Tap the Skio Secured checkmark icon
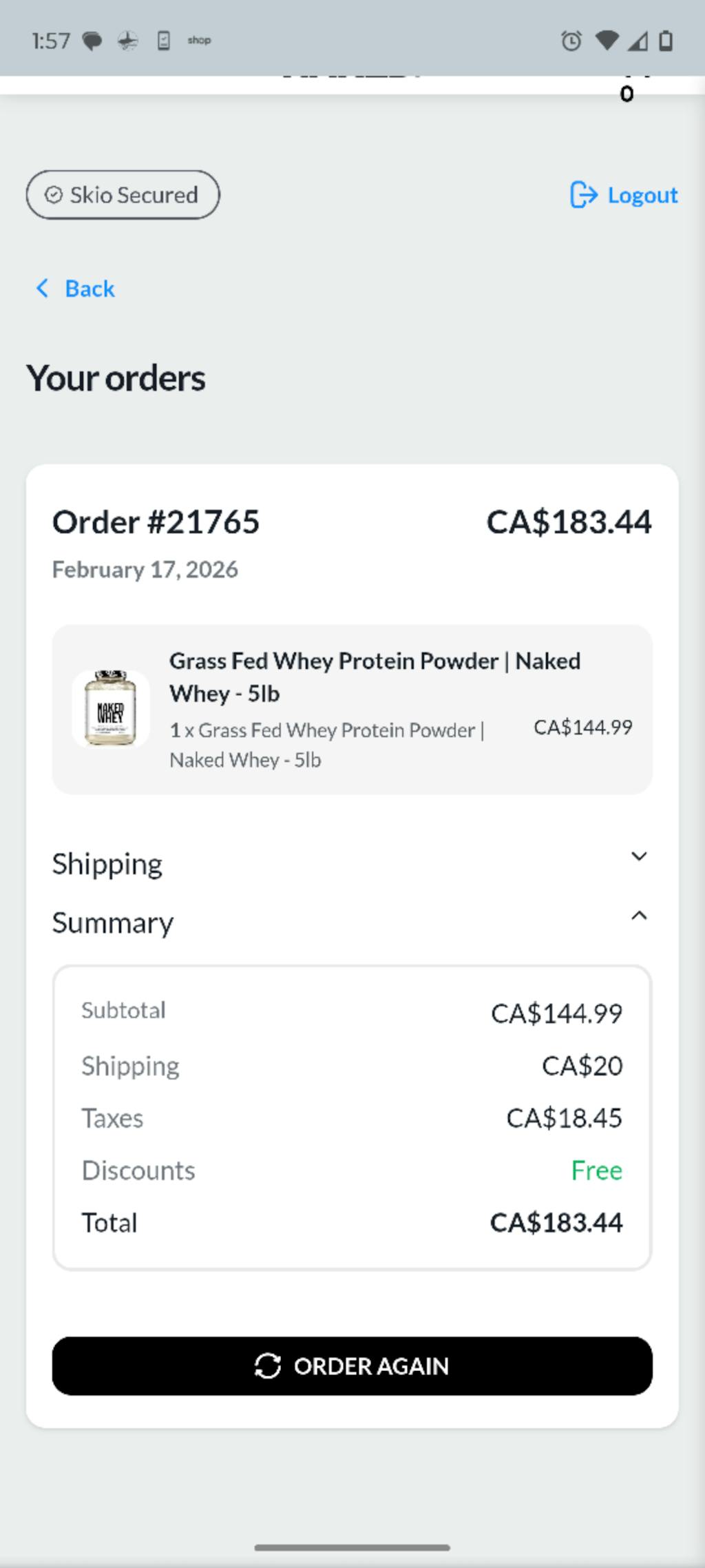Screen dimensions: 705x1568 pos(54,195)
